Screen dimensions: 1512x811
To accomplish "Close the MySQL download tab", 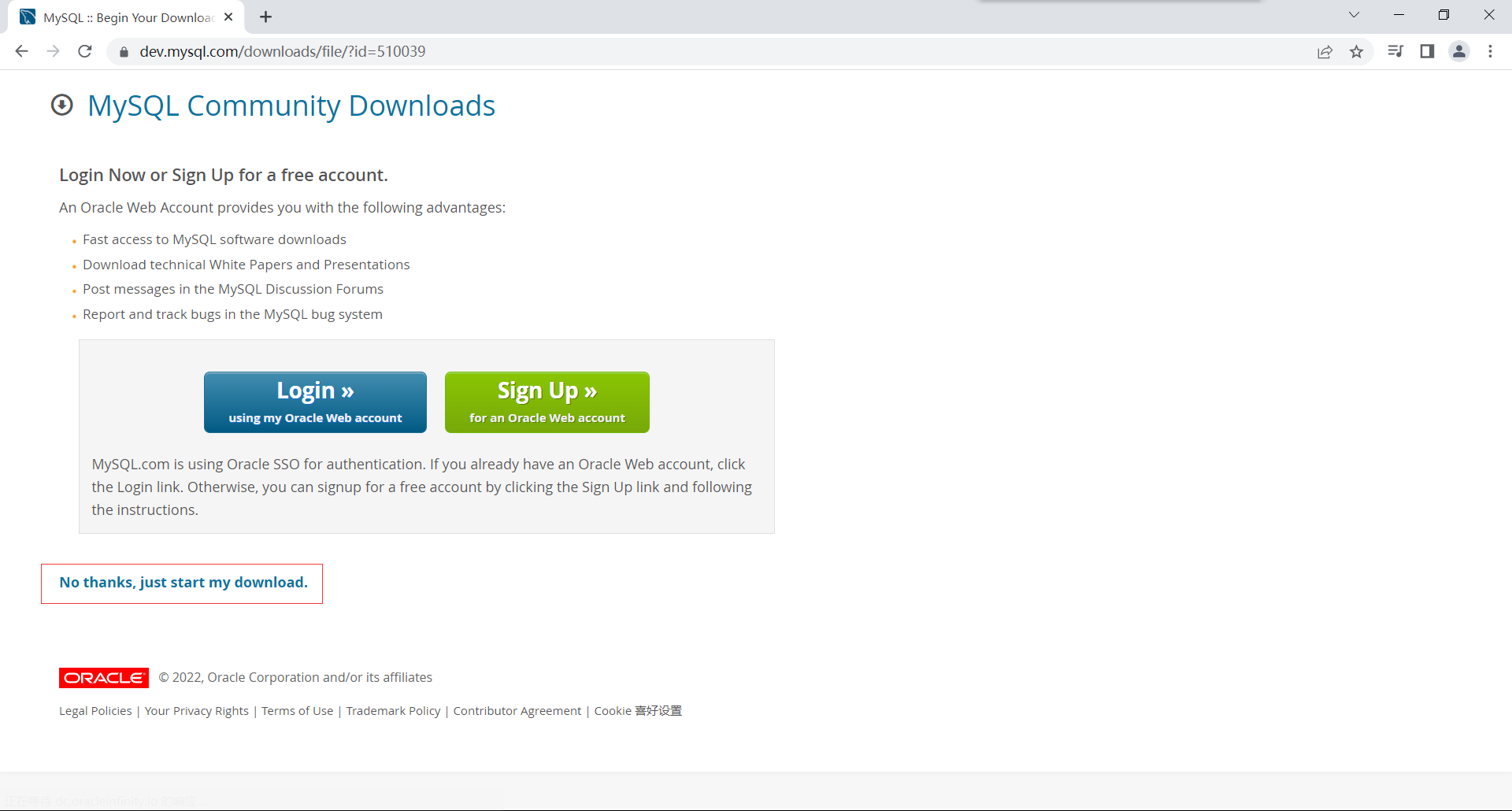I will [x=228, y=17].
